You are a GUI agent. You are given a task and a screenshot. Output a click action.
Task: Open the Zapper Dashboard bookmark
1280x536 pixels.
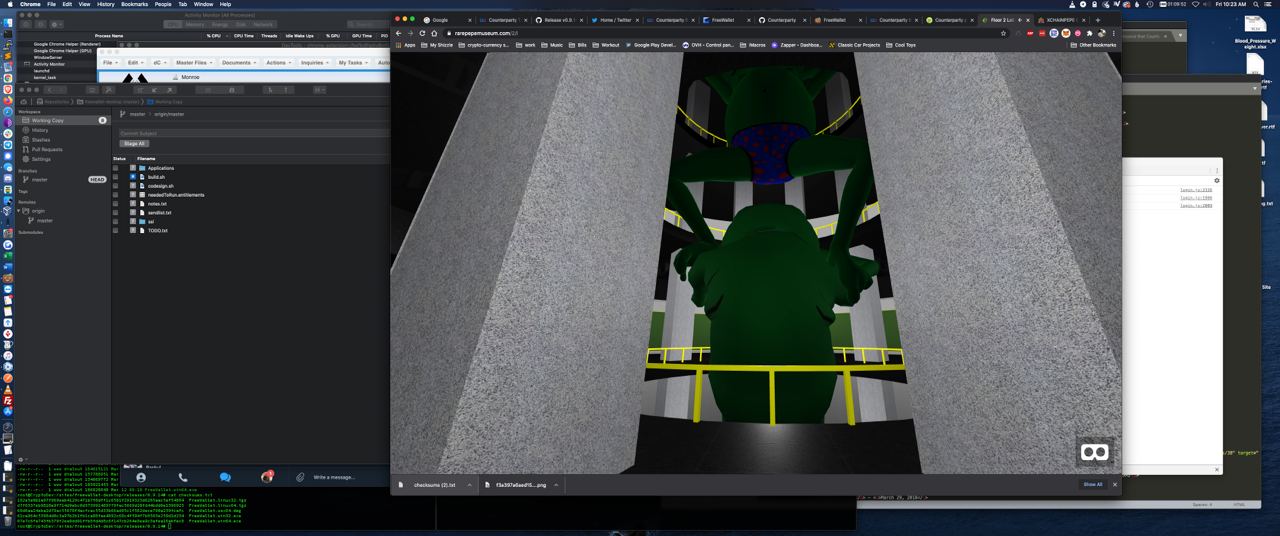(796, 45)
